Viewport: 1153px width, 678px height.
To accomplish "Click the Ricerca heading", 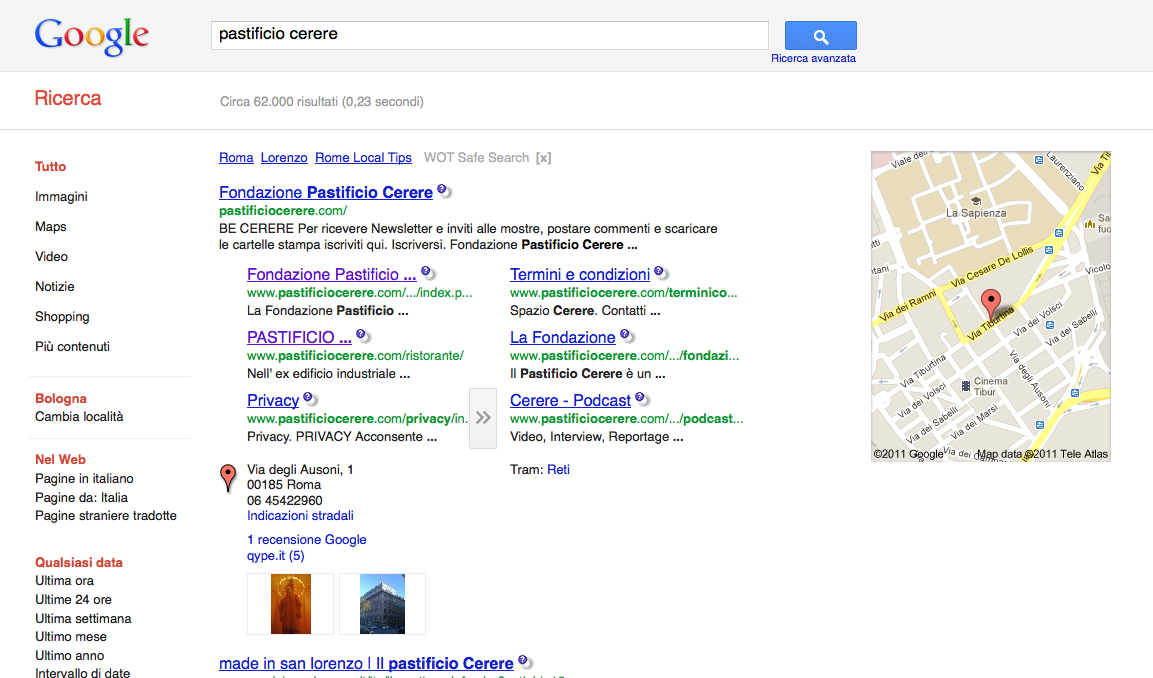I will tap(68, 99).
